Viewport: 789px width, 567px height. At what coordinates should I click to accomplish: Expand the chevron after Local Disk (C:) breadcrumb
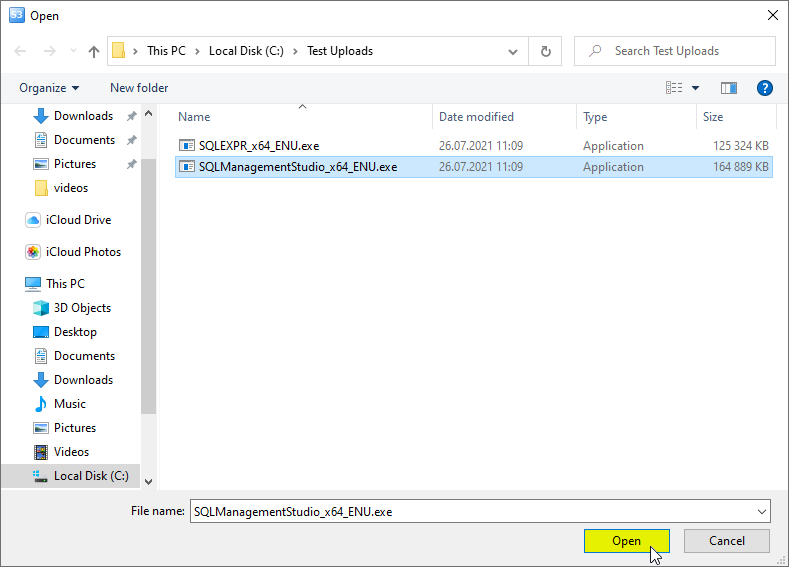[x=295, y=51]
